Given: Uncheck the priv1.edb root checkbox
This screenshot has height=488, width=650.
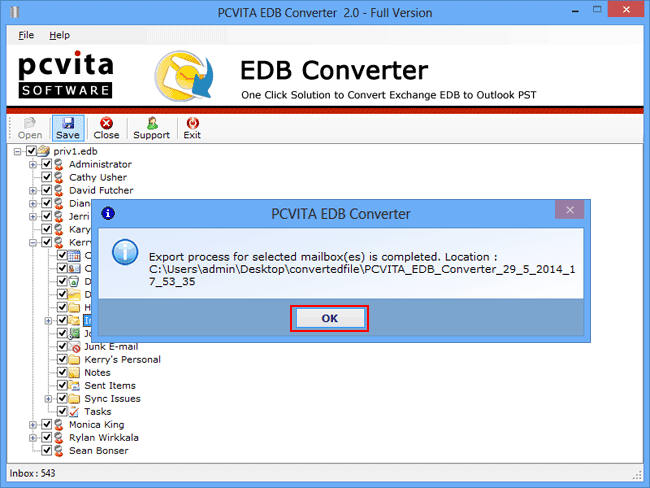Looking at the screenshot, I should [x=32, y=151].
